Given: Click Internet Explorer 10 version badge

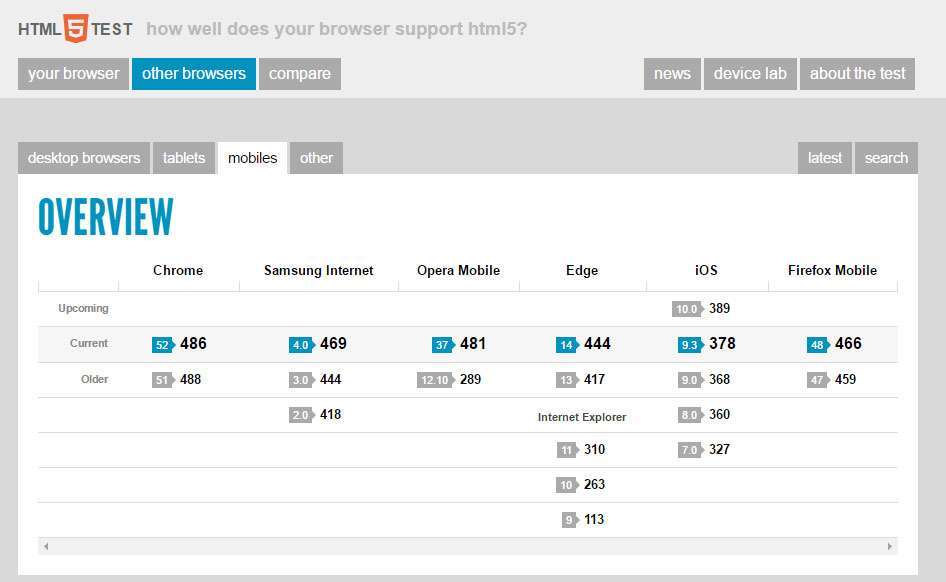Looking at the screenshot, I should 567,485.
